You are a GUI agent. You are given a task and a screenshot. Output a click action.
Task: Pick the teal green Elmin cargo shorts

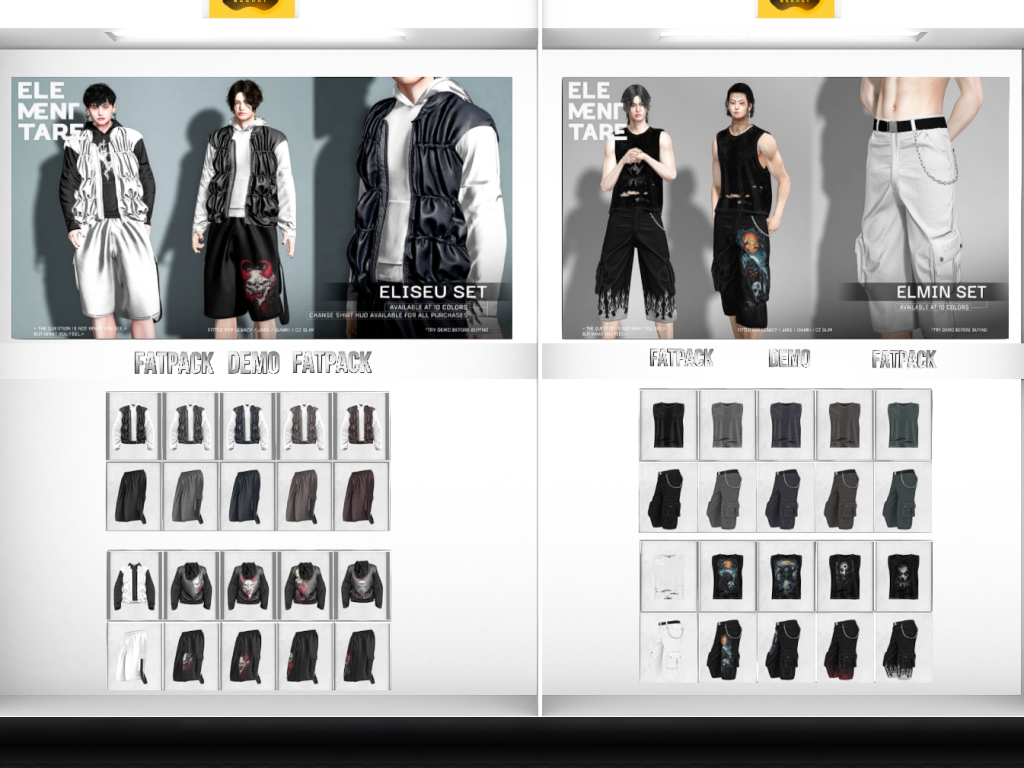point(903,497)
